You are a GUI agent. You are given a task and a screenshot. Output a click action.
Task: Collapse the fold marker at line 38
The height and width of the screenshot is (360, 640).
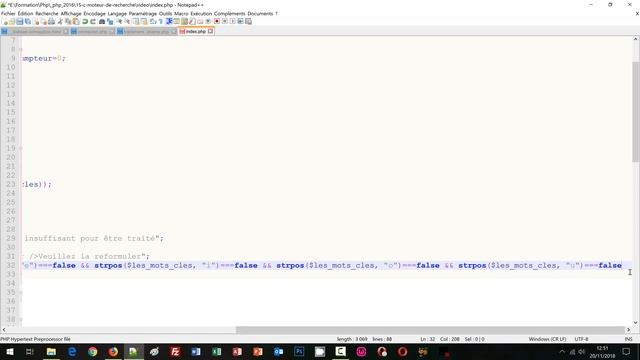coord(20,319)
